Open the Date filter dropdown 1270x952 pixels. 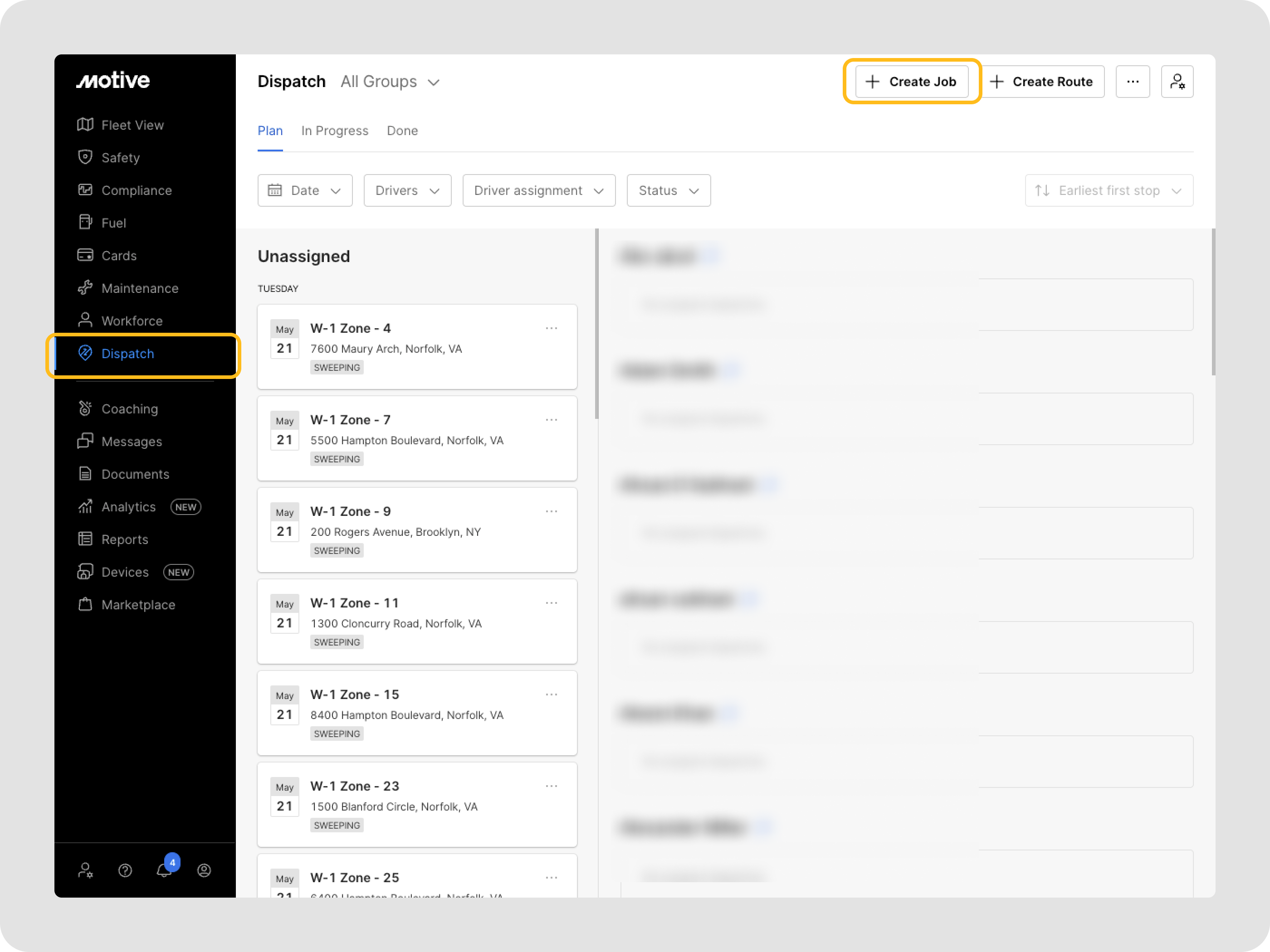[304, 190]
